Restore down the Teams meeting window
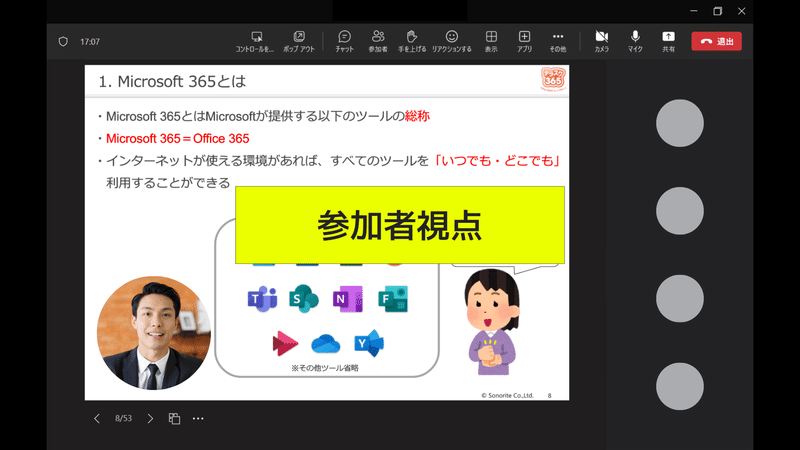 [x=718, y=11]
